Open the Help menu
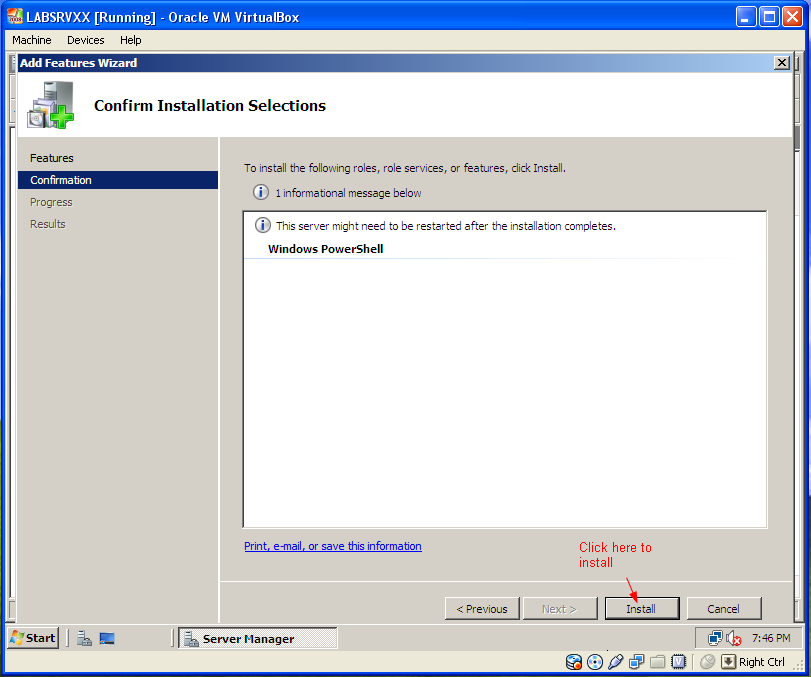 click(130, 40)
